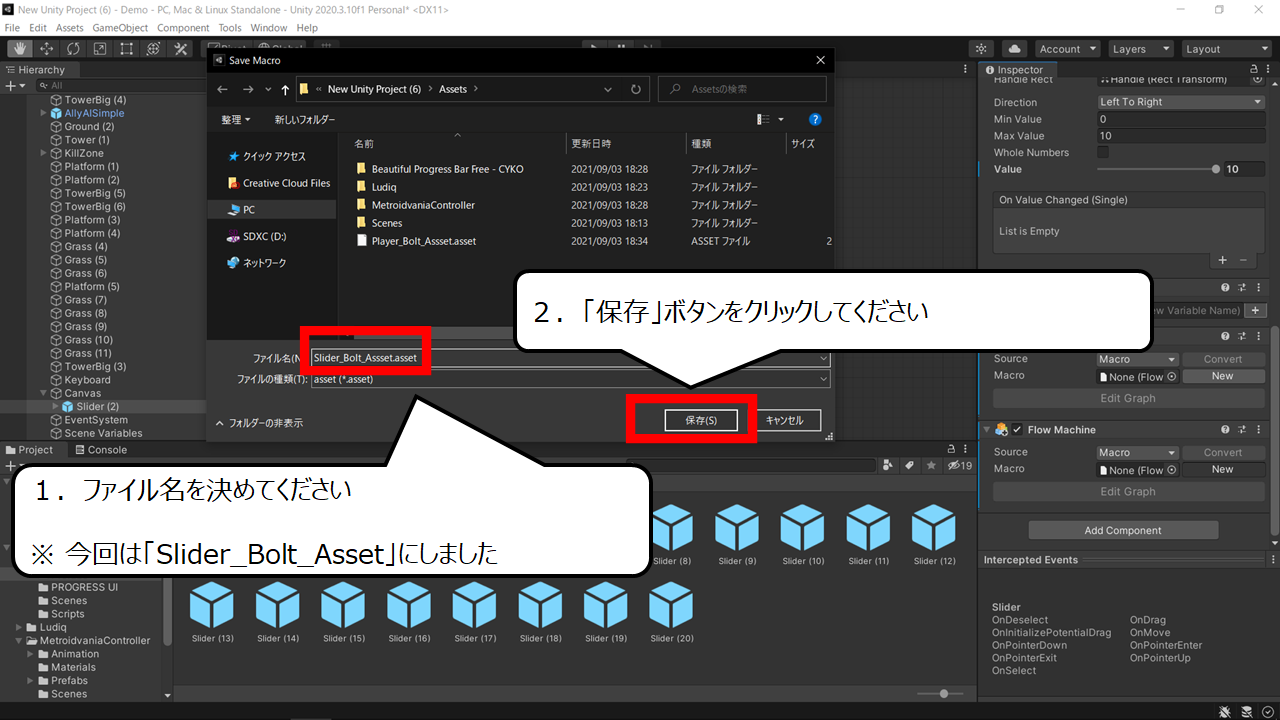Expand the KillZone hierarchy item
This screenshot has height=720, width=1280.
pyautogui.click(x=43, y=153)
